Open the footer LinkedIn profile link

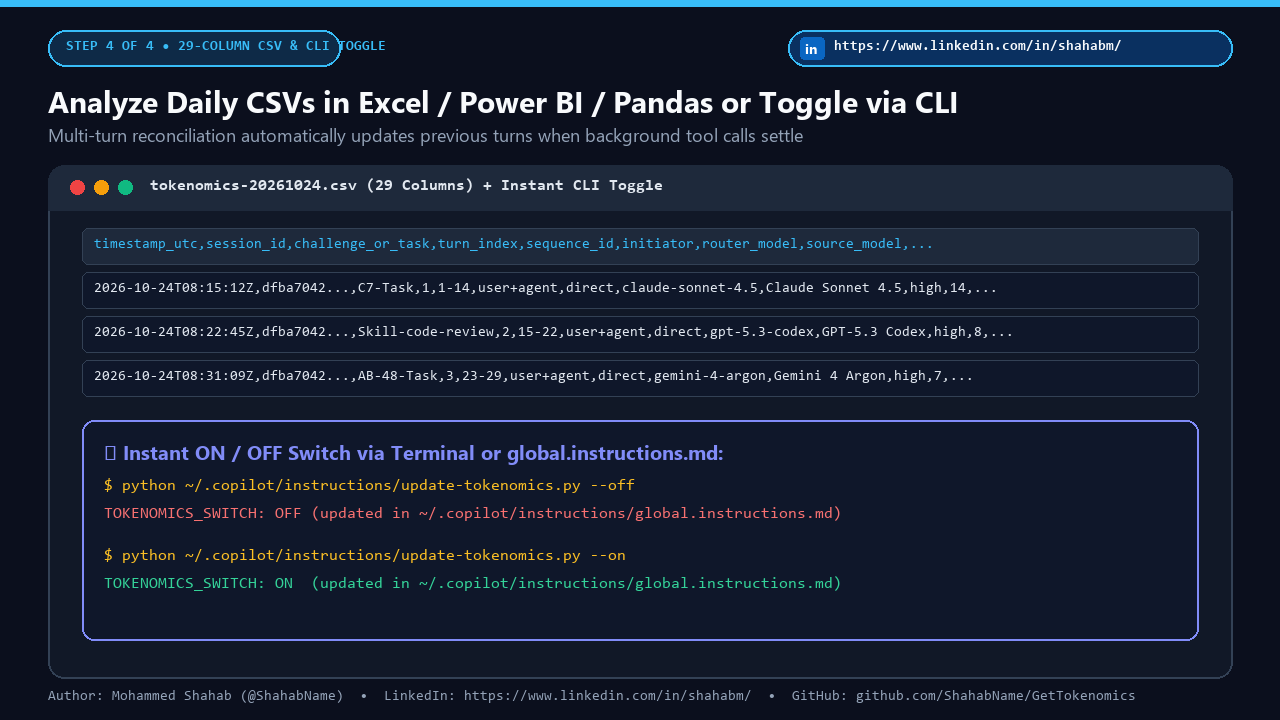pos(607,696)
